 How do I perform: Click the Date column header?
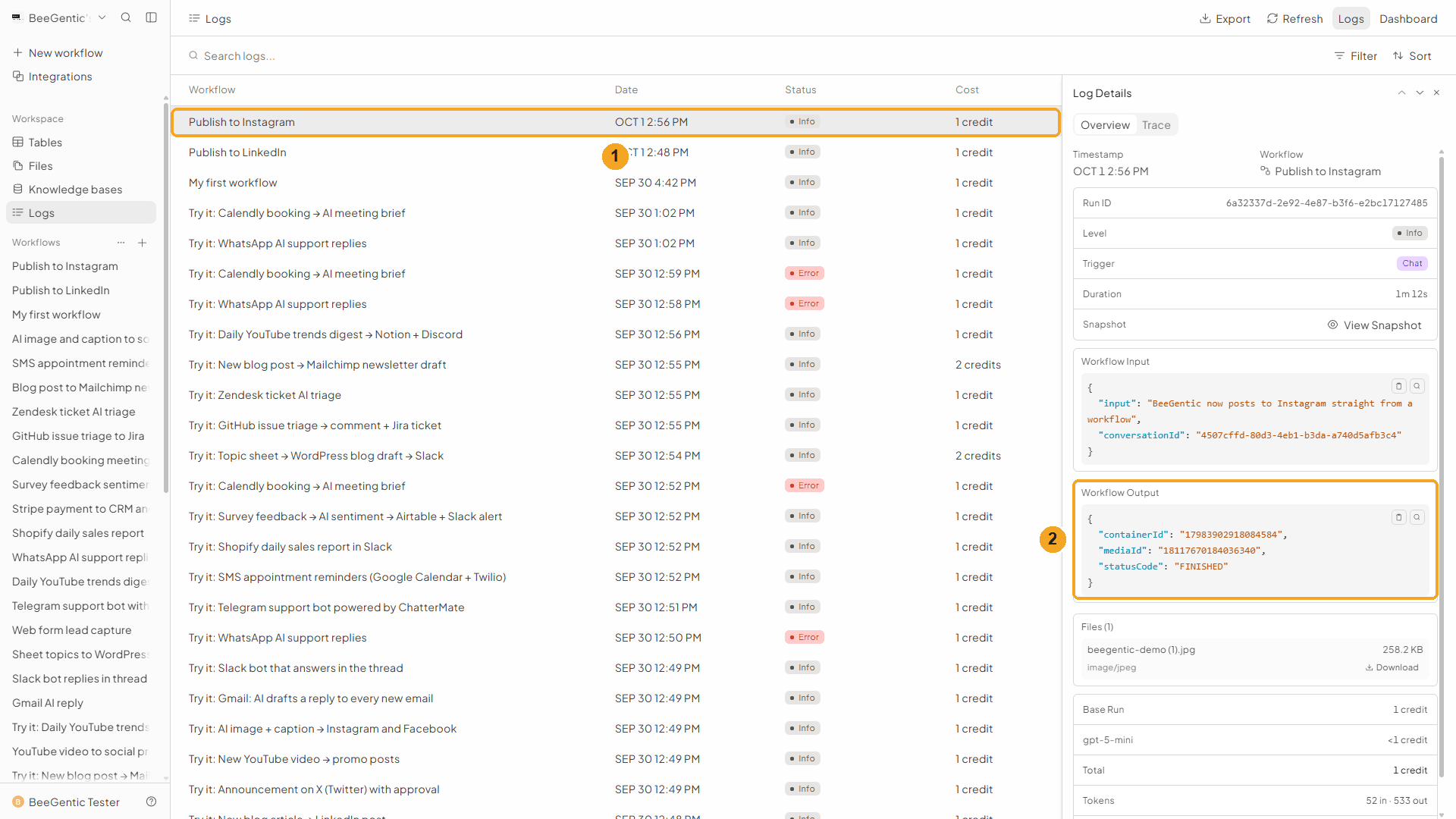click(626, 89)
